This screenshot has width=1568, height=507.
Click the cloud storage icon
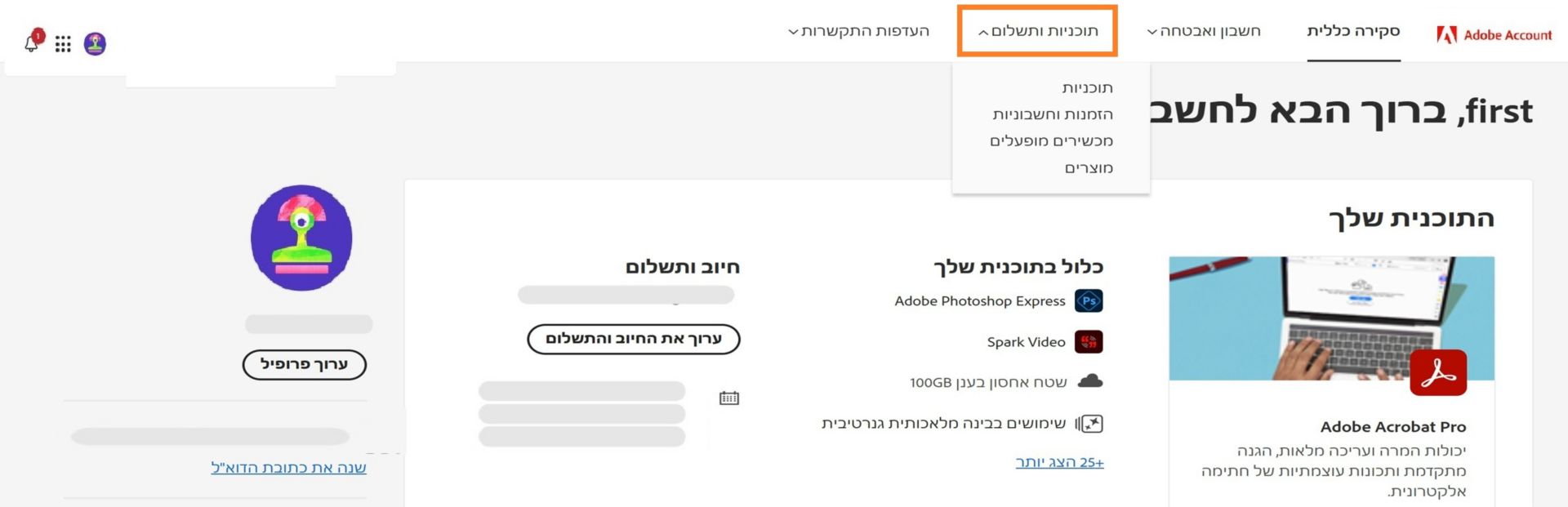pyautogui.click(x=1090, y=381)
